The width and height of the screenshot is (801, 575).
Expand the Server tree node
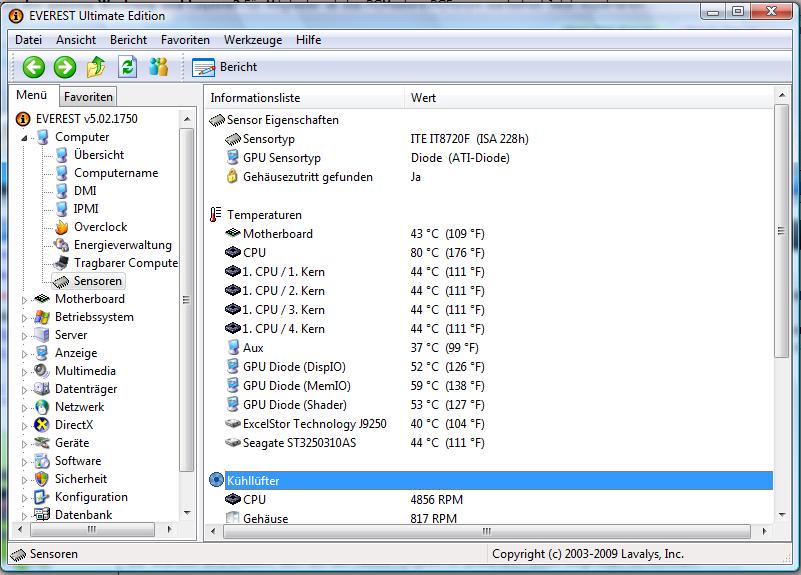(24, 336)
